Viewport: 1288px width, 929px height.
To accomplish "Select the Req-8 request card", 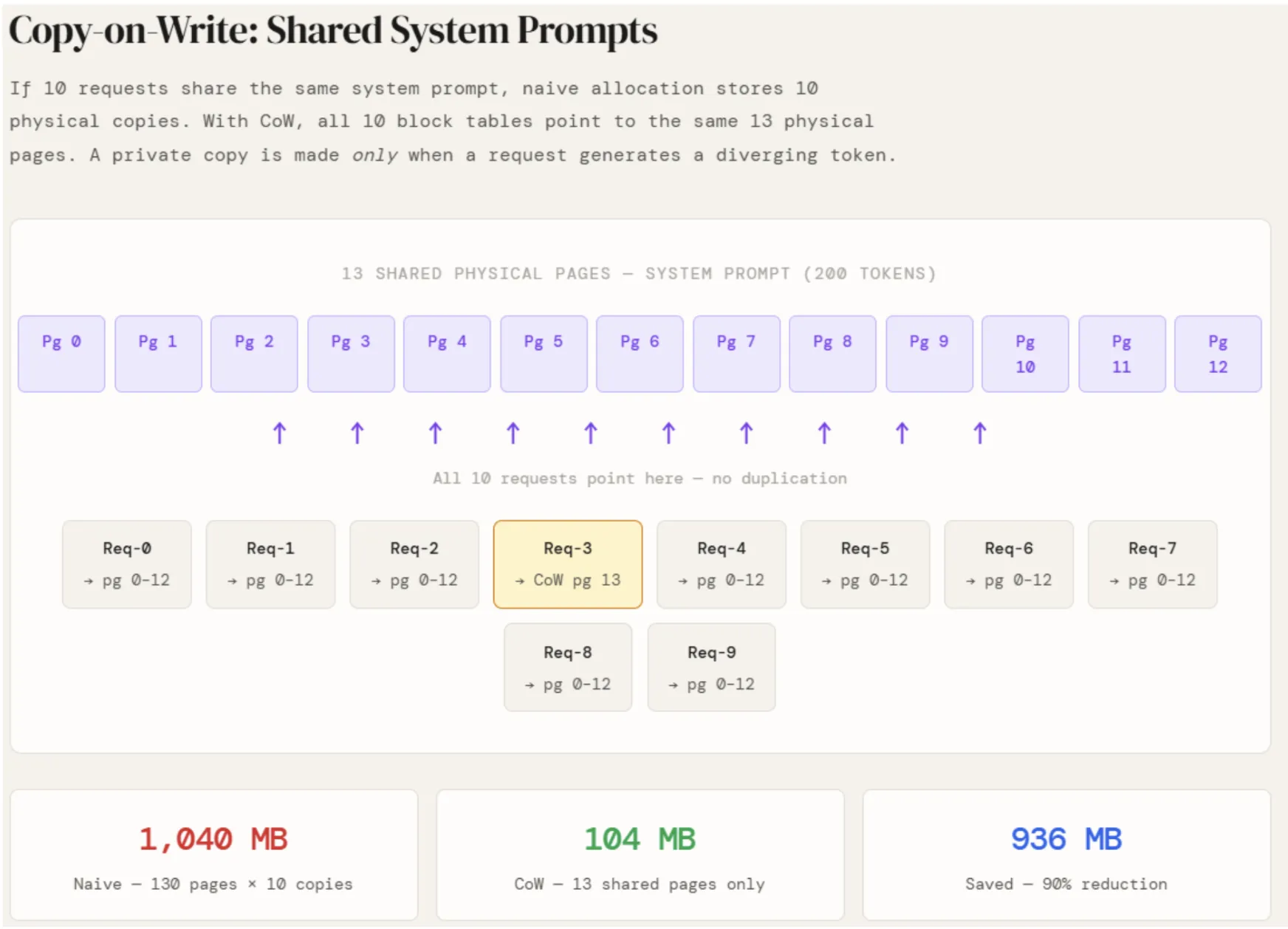I will tap(567, 668).
